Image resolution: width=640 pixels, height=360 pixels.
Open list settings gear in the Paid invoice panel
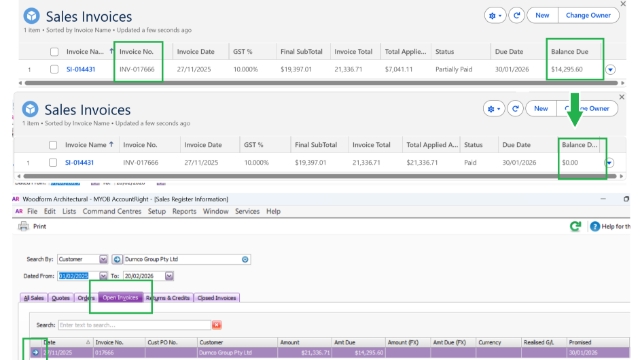(x=494, y=109)
